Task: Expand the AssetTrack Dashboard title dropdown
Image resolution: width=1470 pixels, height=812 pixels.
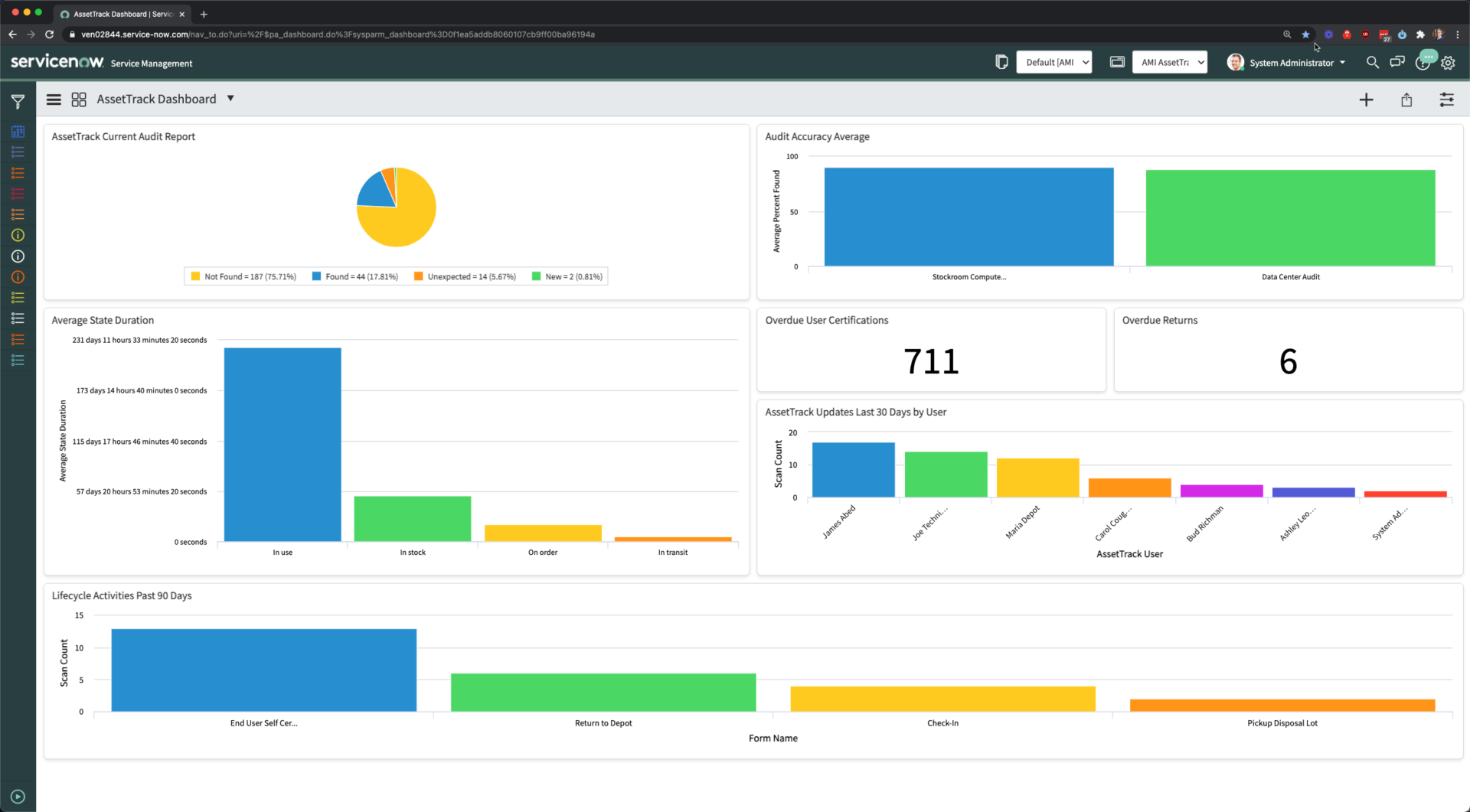Action: coord(230,99)
